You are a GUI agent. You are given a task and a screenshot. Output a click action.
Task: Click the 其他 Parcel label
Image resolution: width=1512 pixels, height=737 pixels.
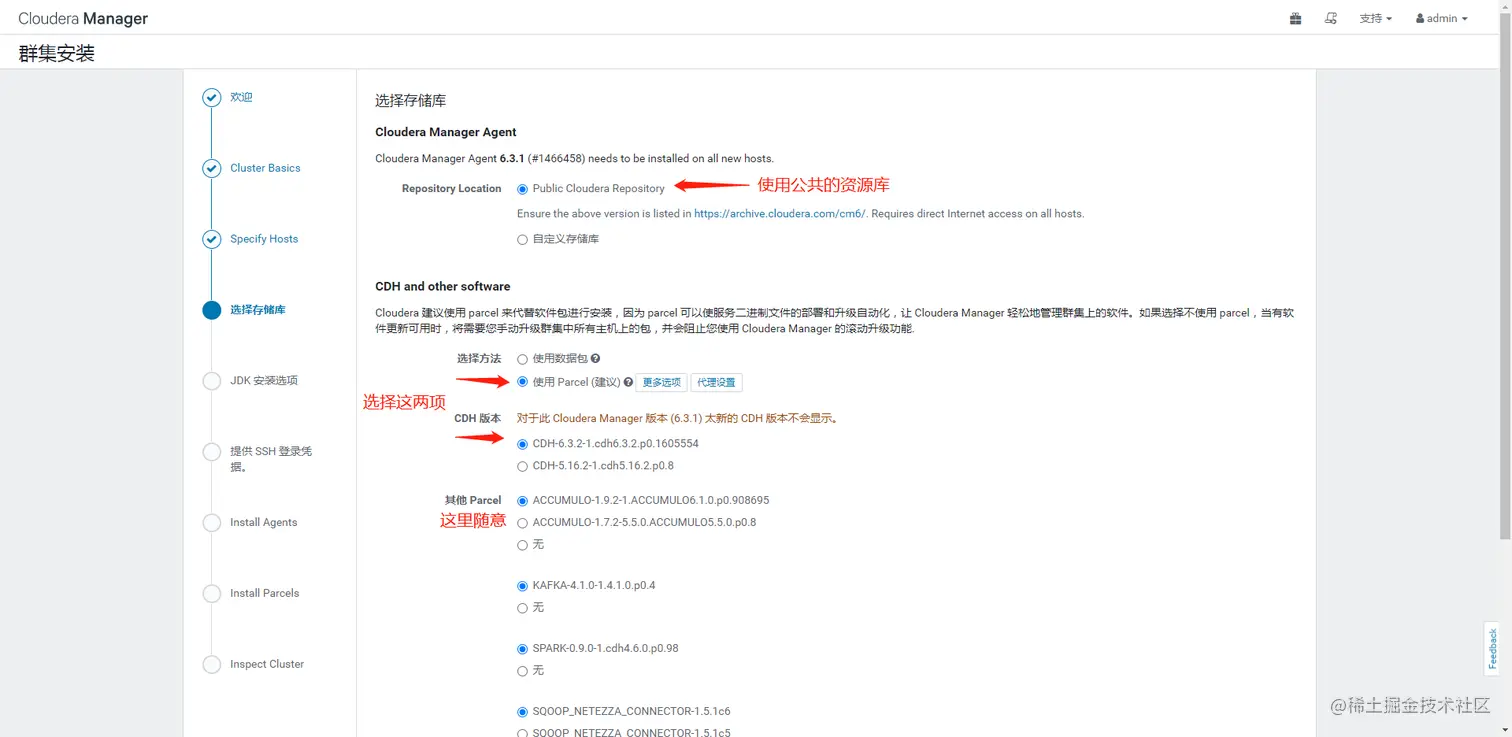[x=473, y=500]
